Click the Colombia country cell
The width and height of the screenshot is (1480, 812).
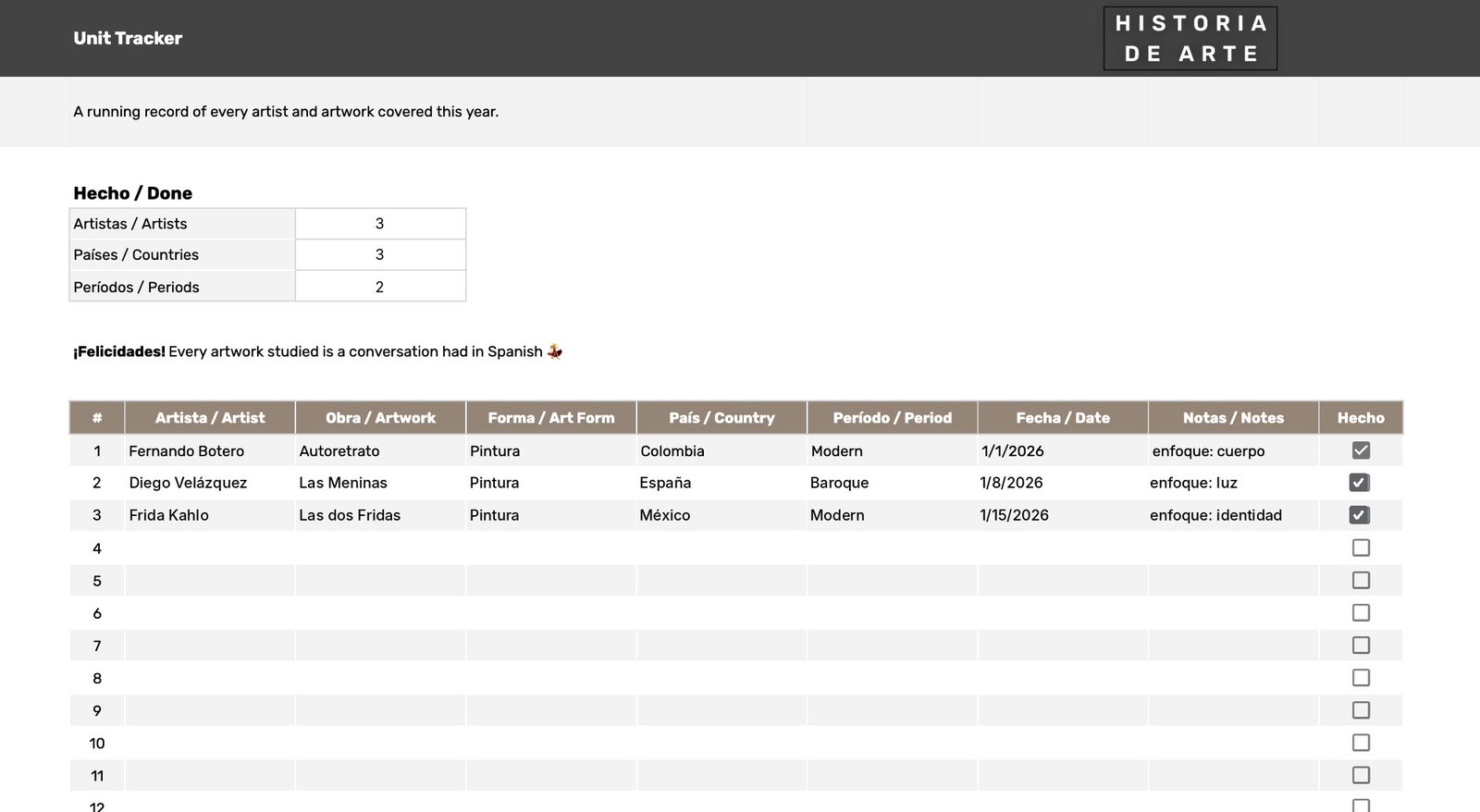721,451
